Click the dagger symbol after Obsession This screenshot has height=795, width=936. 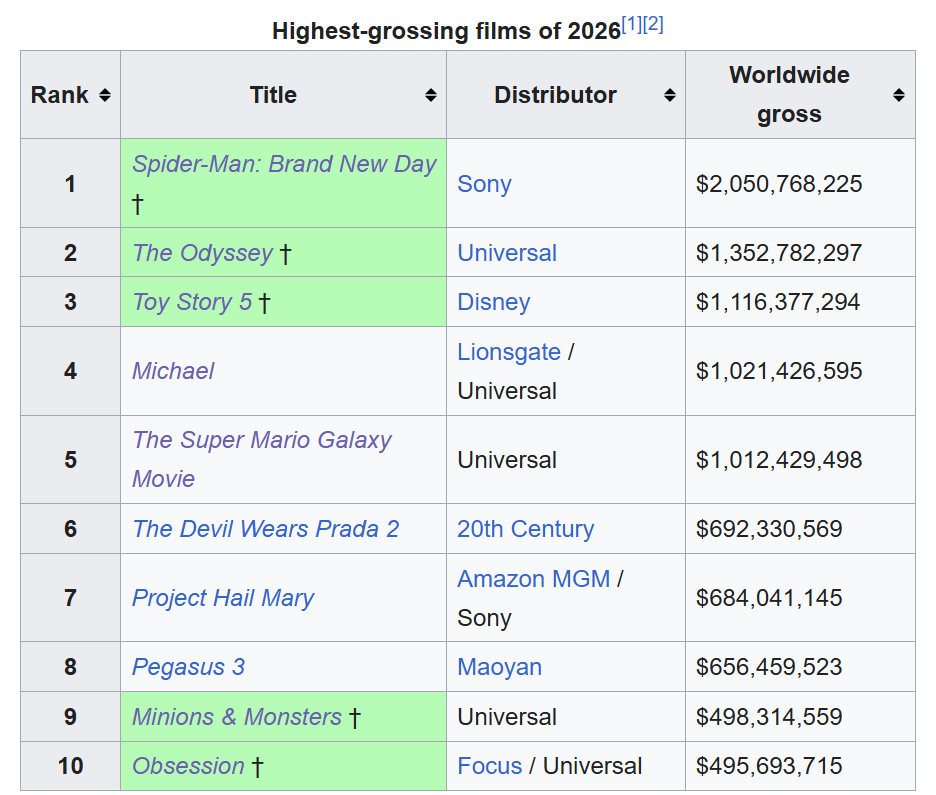[257, 768]
